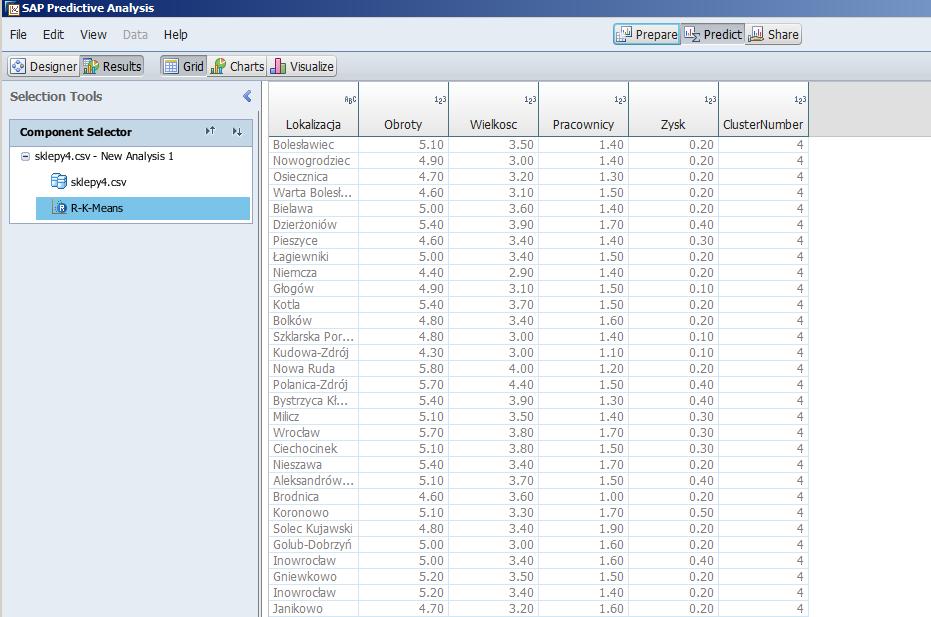Click the numeric type icon above Pracownicy
Screen dimensions: 931x617
pyautogui.click(x=620, y=100)
